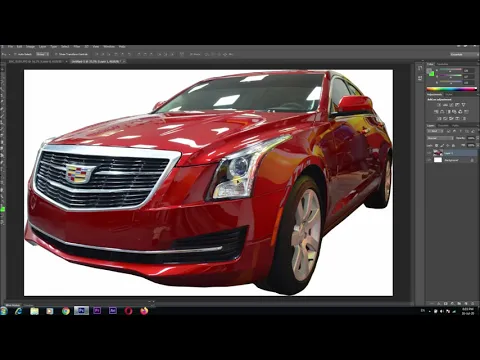480x360 pixels.
Task: Toggle lock transparent pixels in Layers panel
Action: (x=437, y=145)
